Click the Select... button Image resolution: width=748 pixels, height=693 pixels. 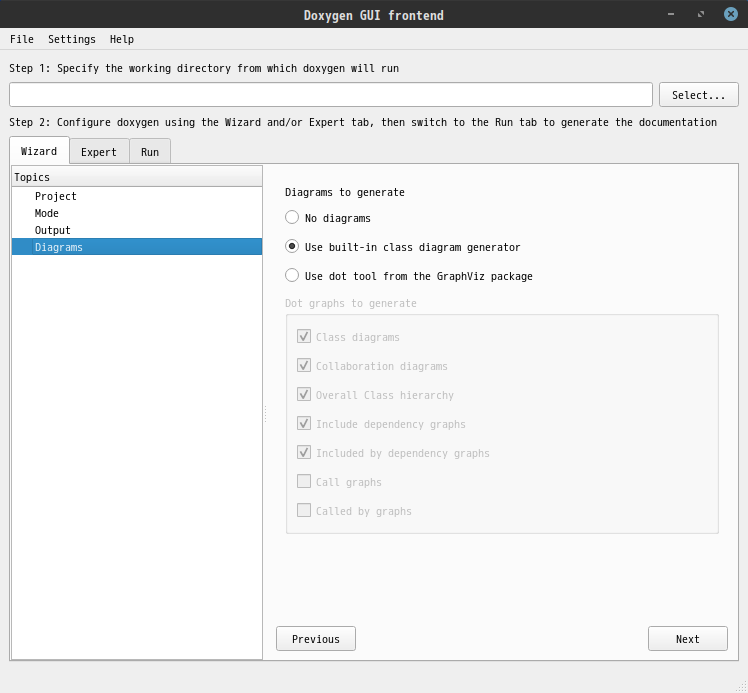point(698,94)
